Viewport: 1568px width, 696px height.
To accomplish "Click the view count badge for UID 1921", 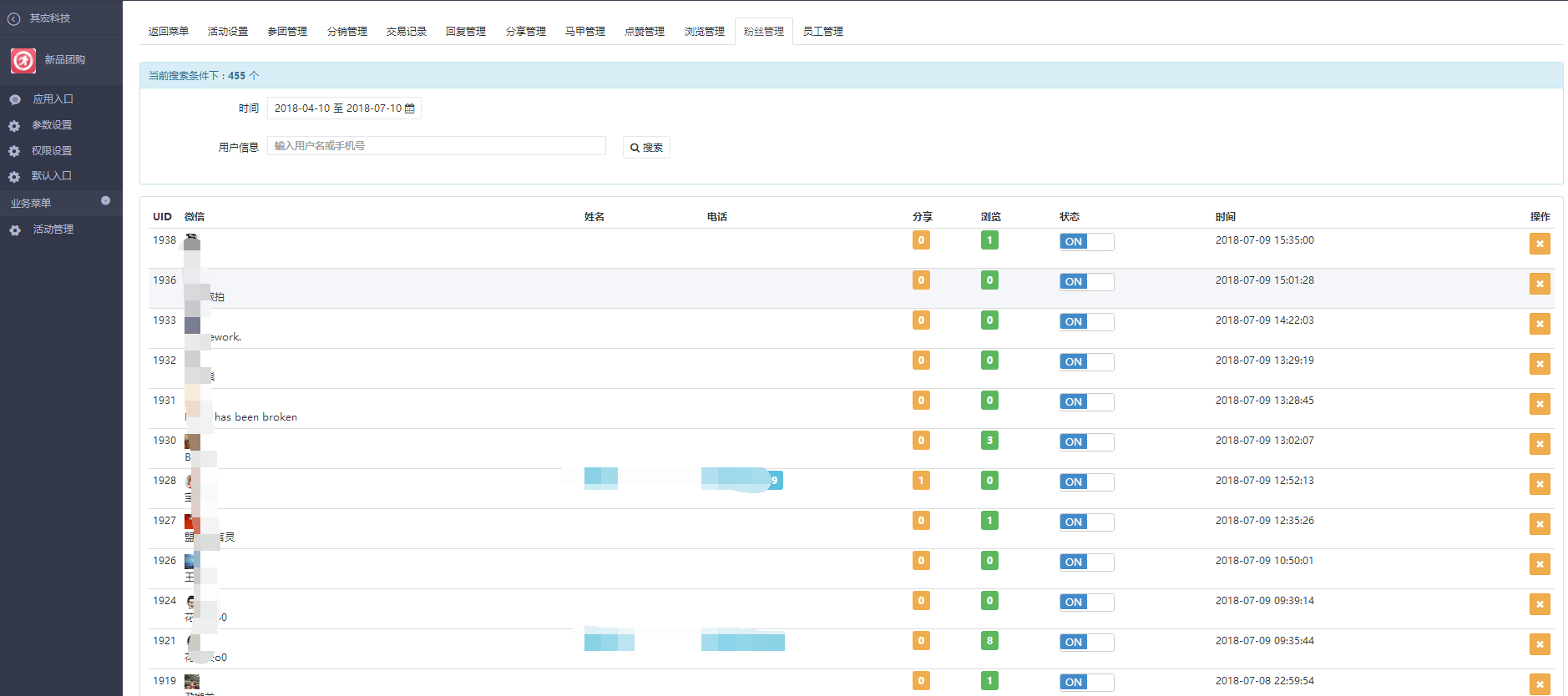I will click(x=989, y=641).
